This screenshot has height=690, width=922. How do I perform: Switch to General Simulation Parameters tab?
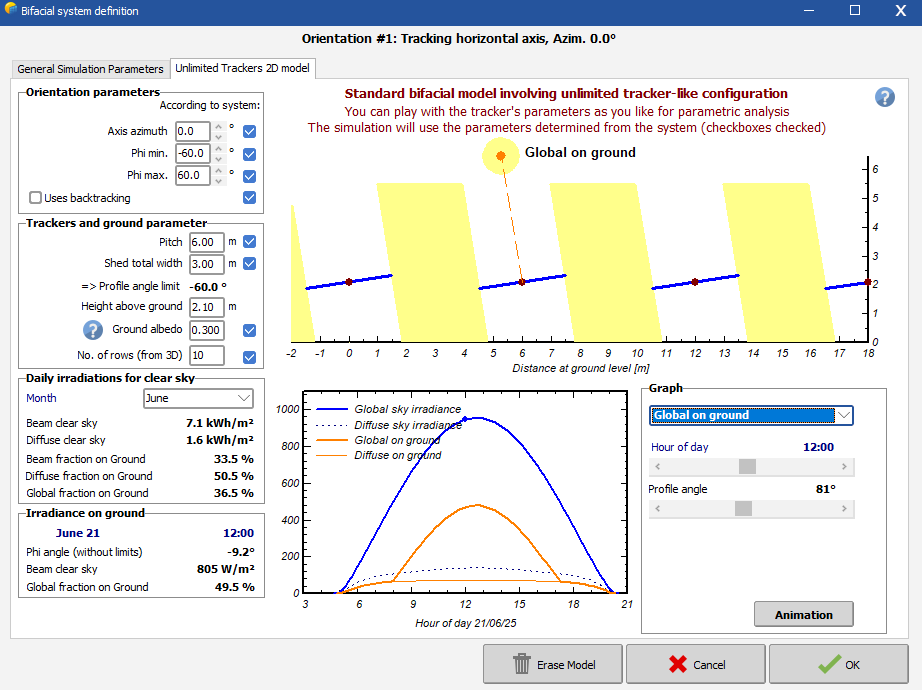pos(90,69)
